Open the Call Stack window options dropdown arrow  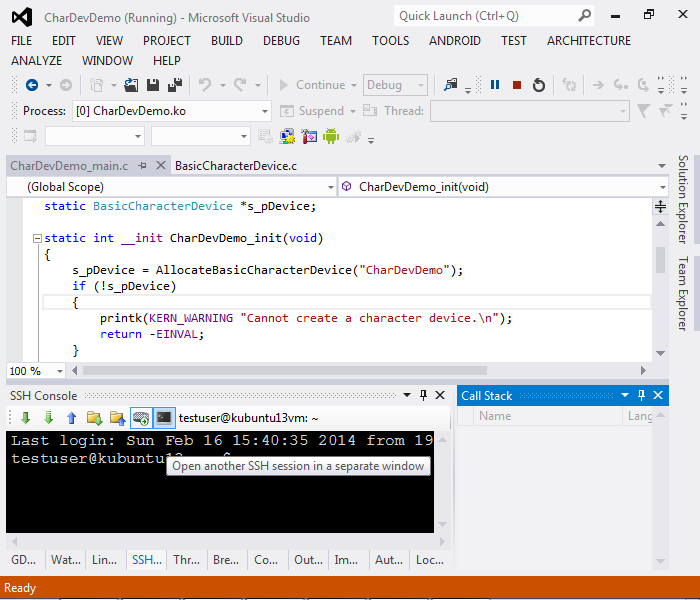625,395
